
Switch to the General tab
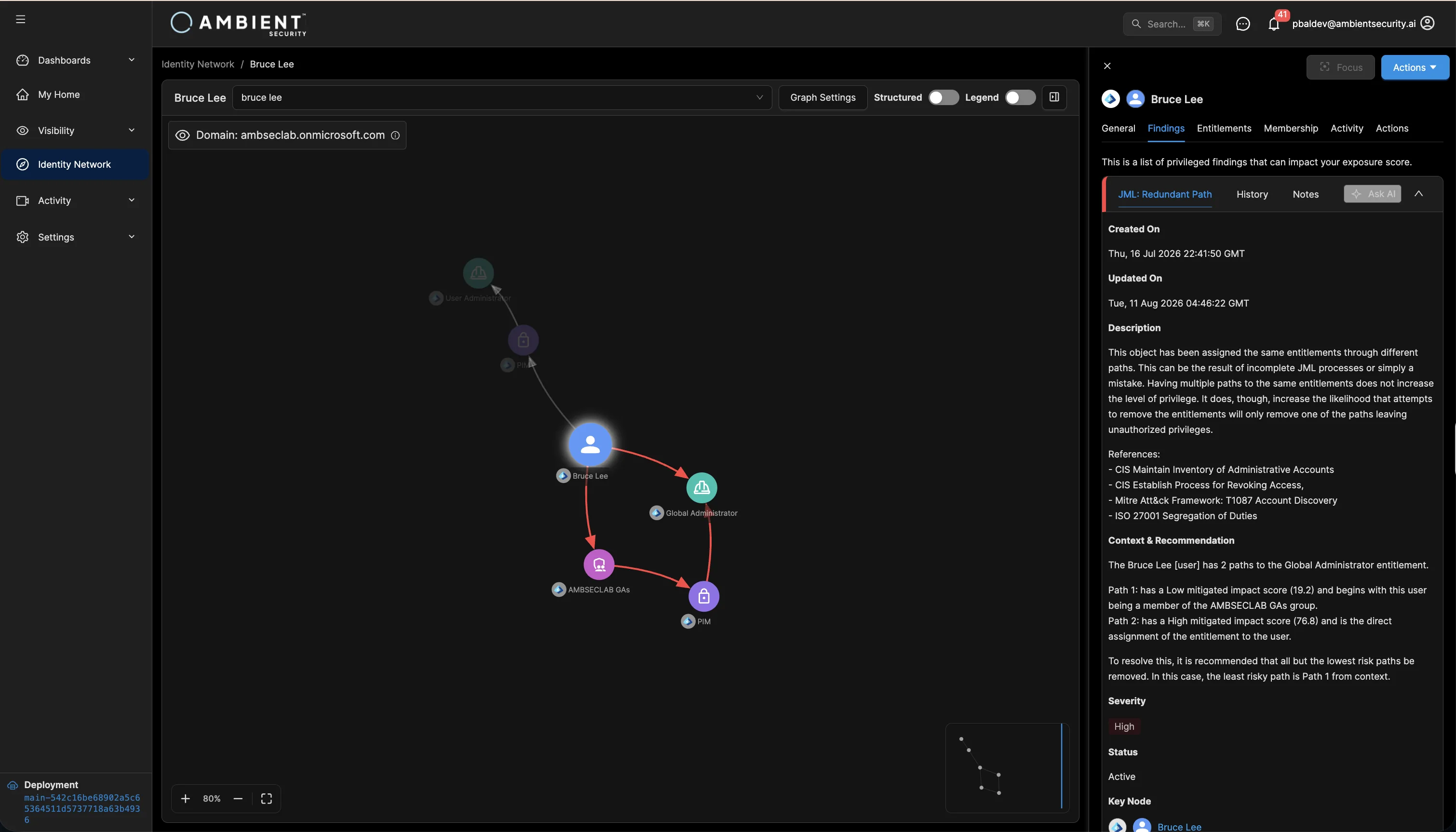coord(1119,129)
